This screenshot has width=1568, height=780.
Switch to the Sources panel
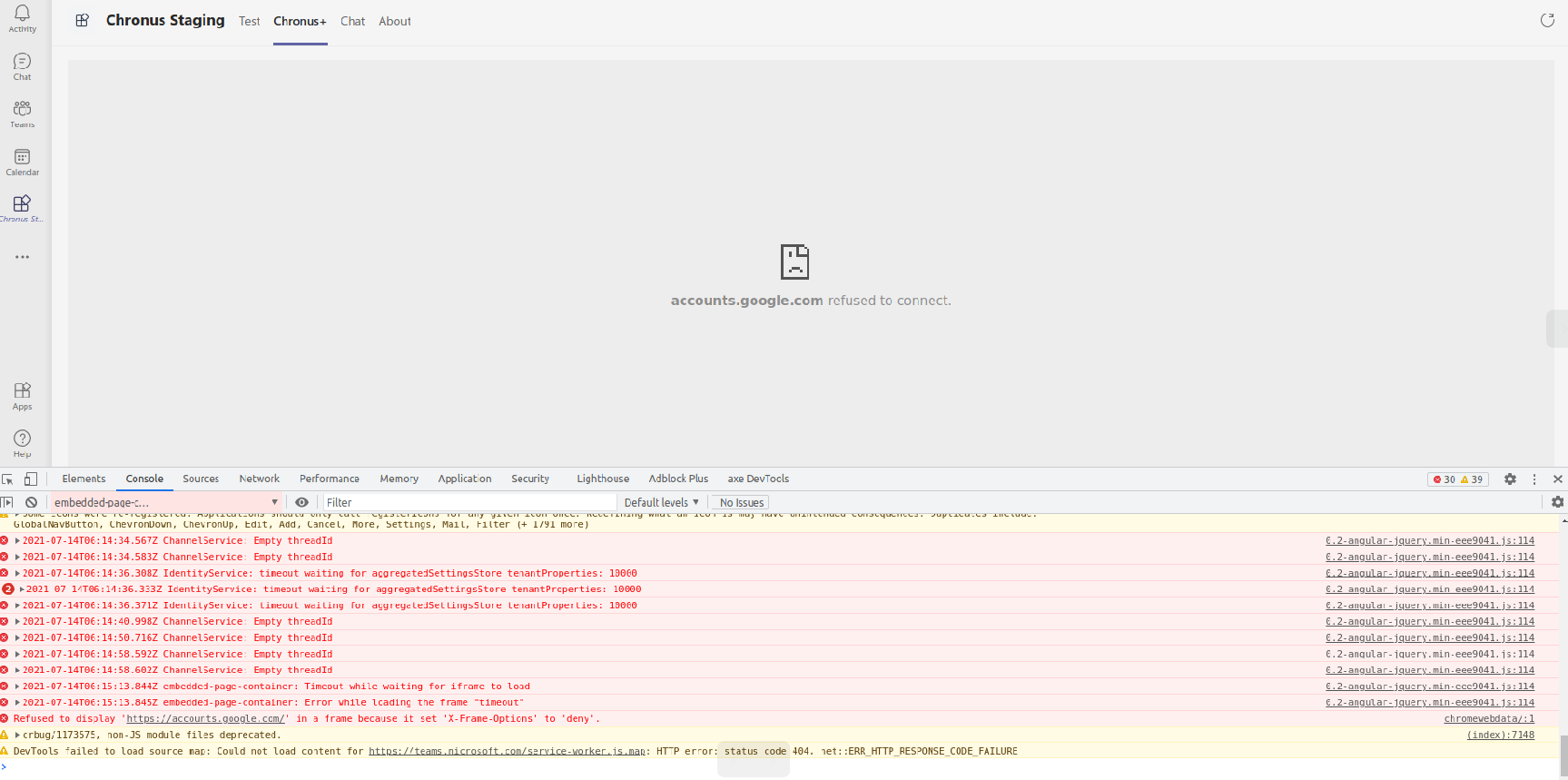pyautogui.click(x=201, y=479)
